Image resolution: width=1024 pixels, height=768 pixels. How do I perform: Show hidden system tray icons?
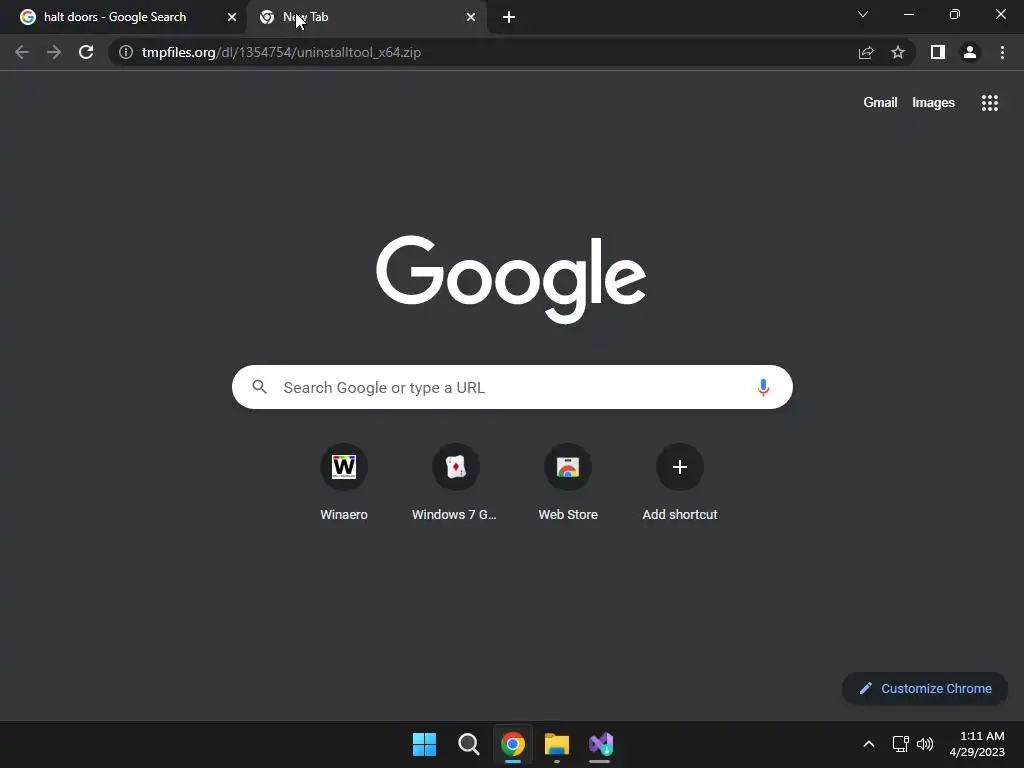point(869,744)
